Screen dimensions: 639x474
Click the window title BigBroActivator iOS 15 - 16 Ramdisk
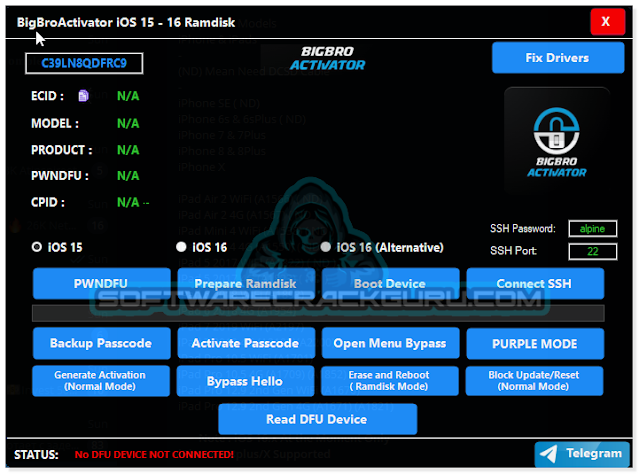point(126,22)
